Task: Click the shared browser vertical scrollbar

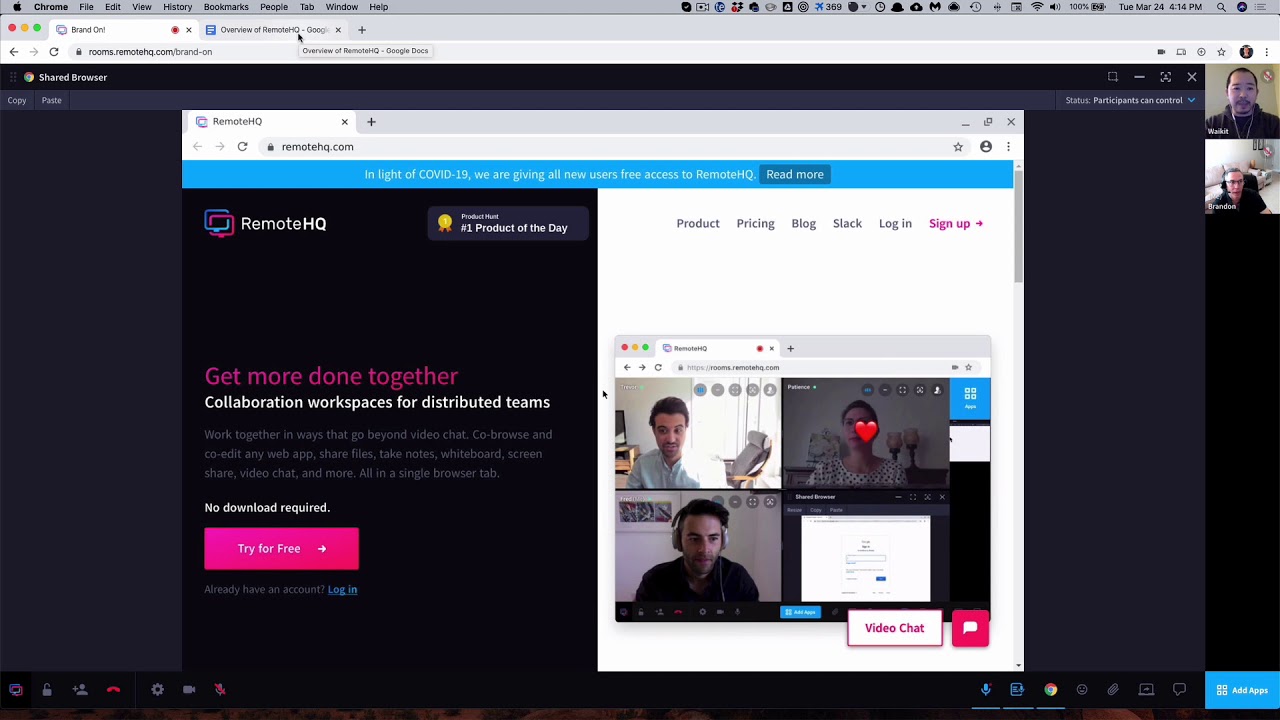Action: pos(1018,225)
